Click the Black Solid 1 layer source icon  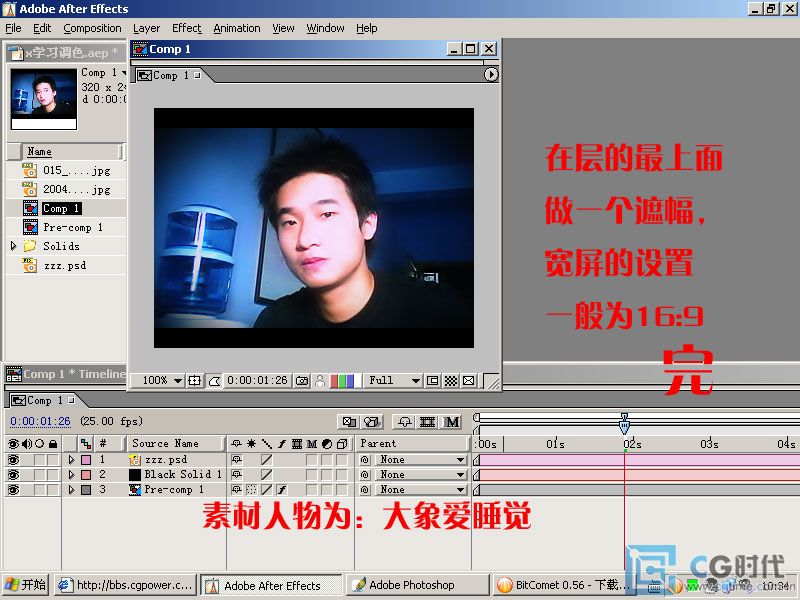click(135, 474)
